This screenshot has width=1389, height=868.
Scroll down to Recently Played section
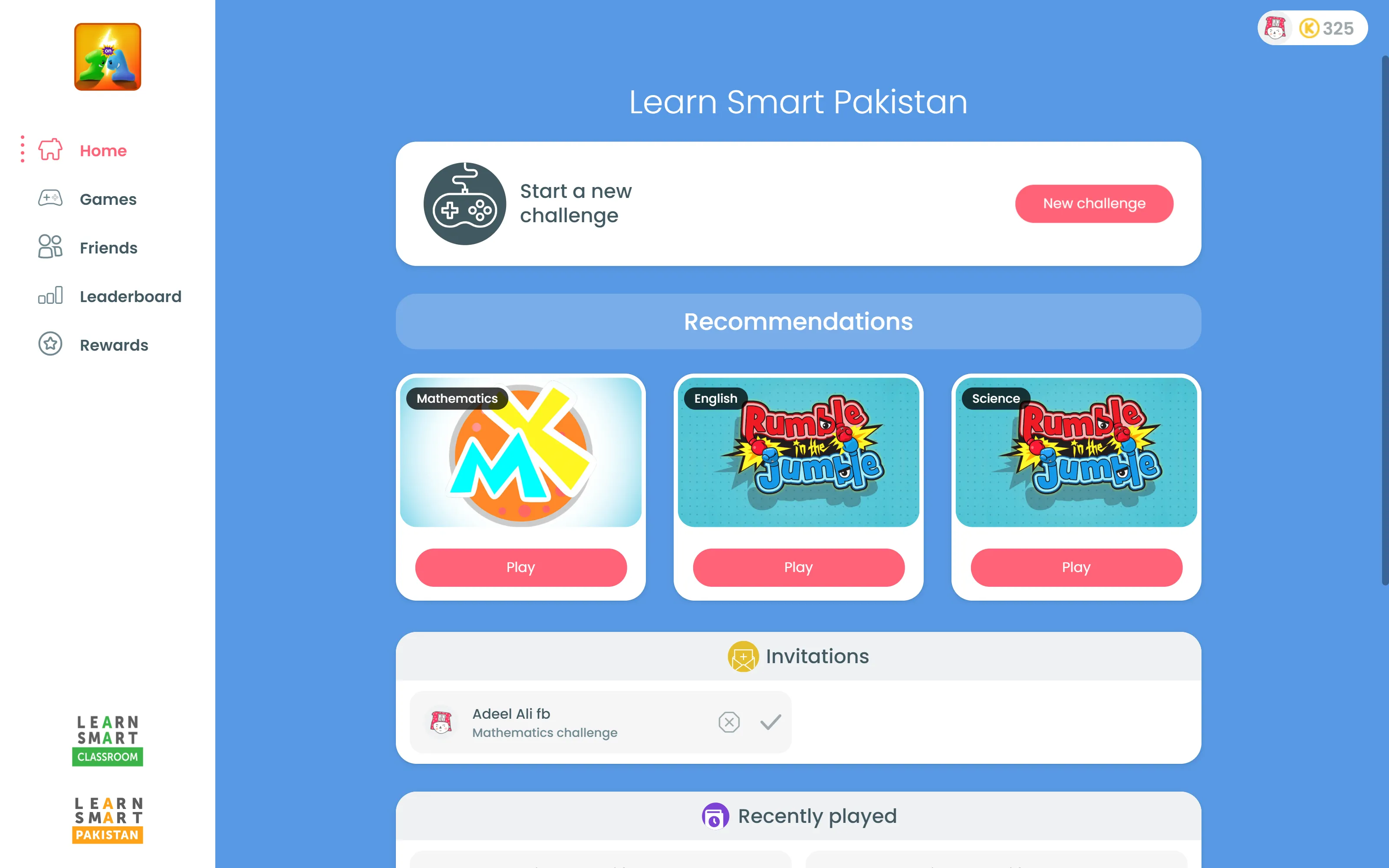coord(797,815)
